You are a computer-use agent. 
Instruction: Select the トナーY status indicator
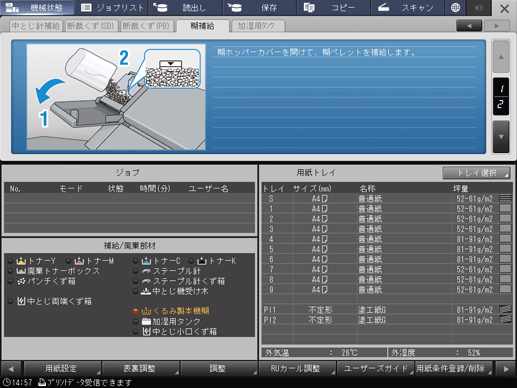click(10, 261)
